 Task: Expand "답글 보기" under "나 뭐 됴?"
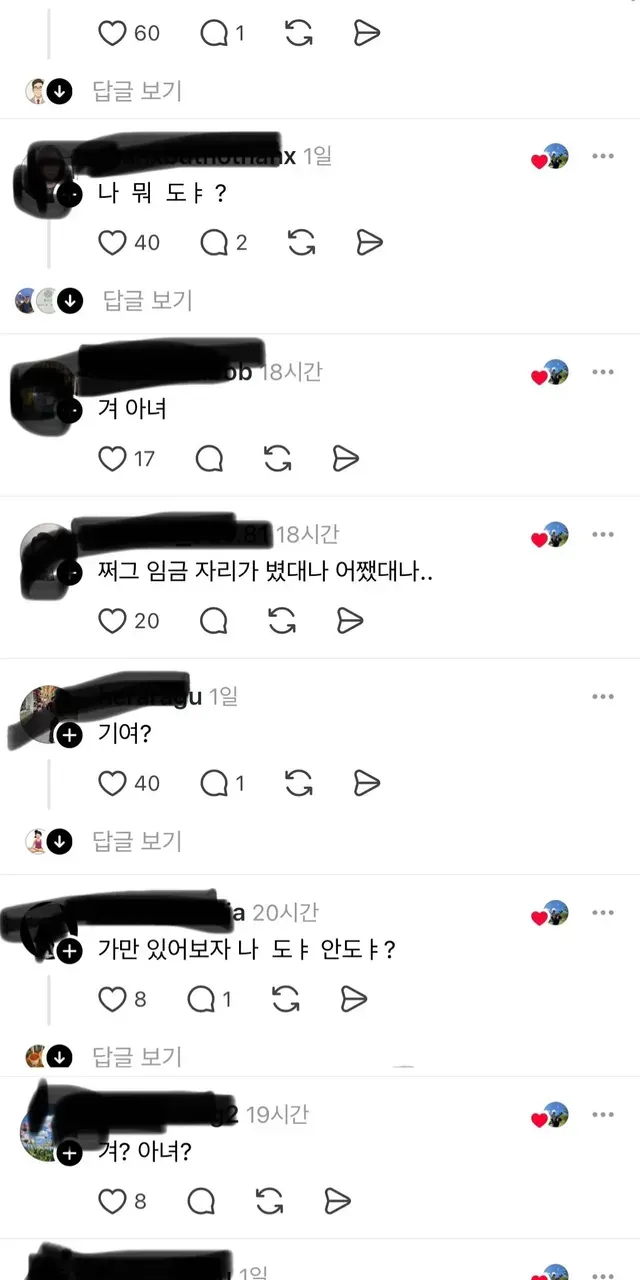coord(147,300)
